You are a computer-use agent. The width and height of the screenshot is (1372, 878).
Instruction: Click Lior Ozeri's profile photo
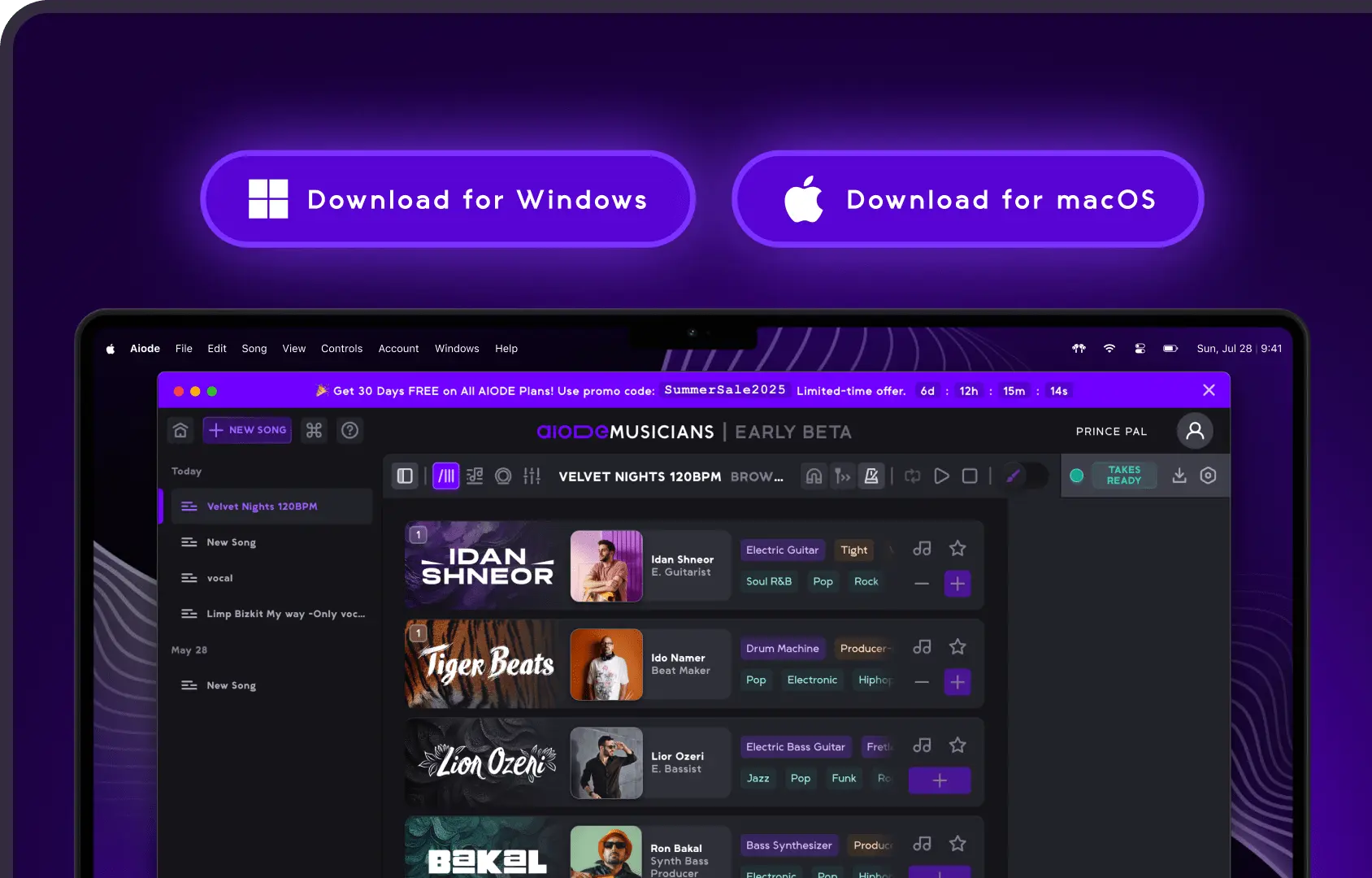(x=606, y=763)
